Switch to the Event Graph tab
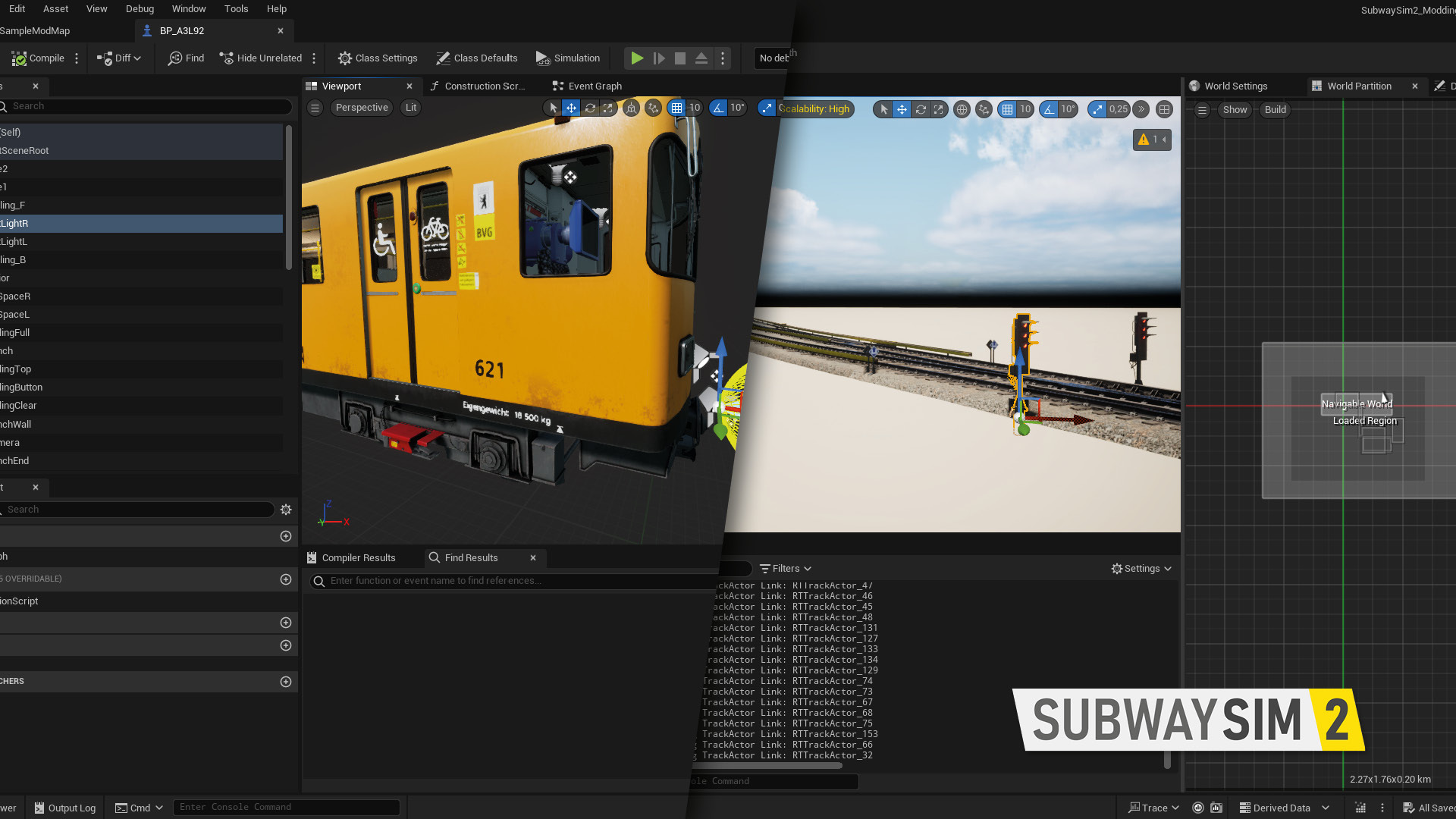Viewport: 1456px width, 819px height. click(594, 86)
